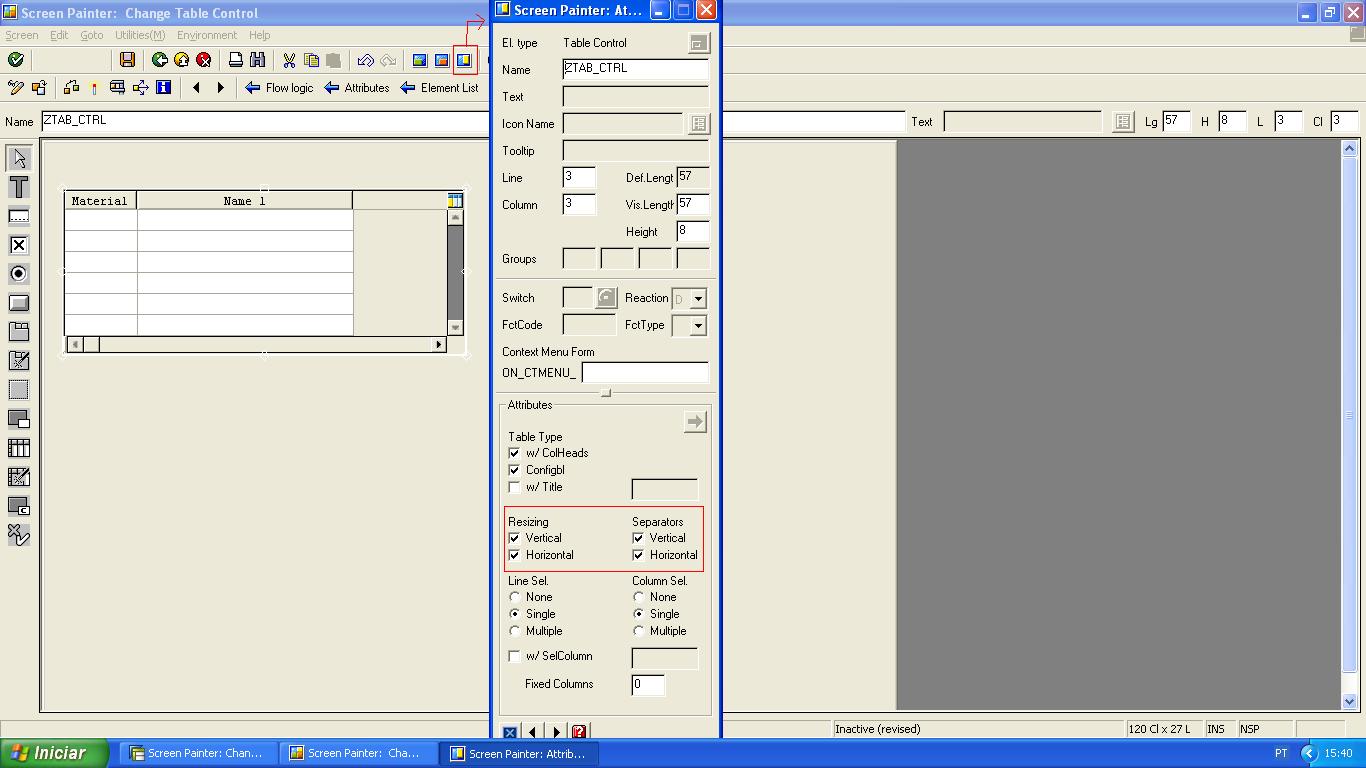Click the Flow logic button

click(283, 88)
